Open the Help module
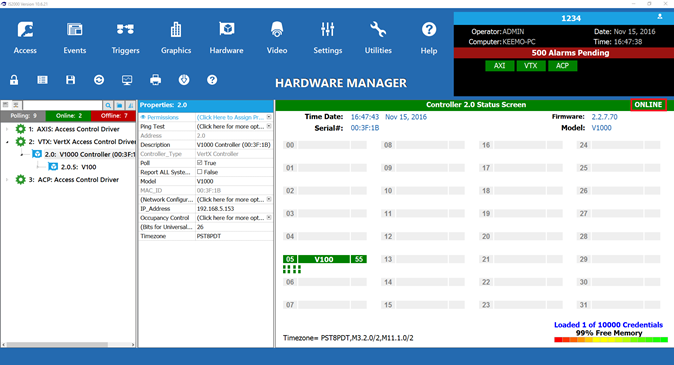 pyautogui.click(x=429, y=38)
